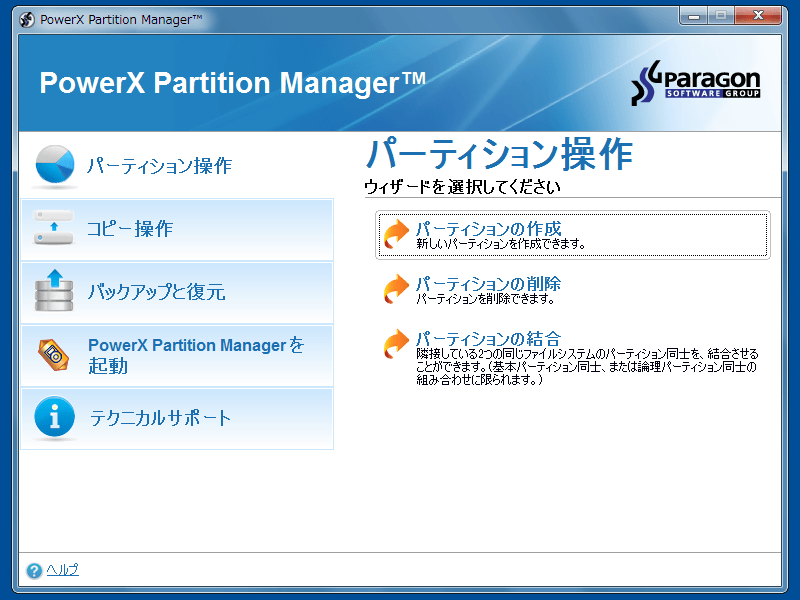Minimize the PowerX Partition Manager window
This screenshot has height=600, width=800.
click(693, 16)
